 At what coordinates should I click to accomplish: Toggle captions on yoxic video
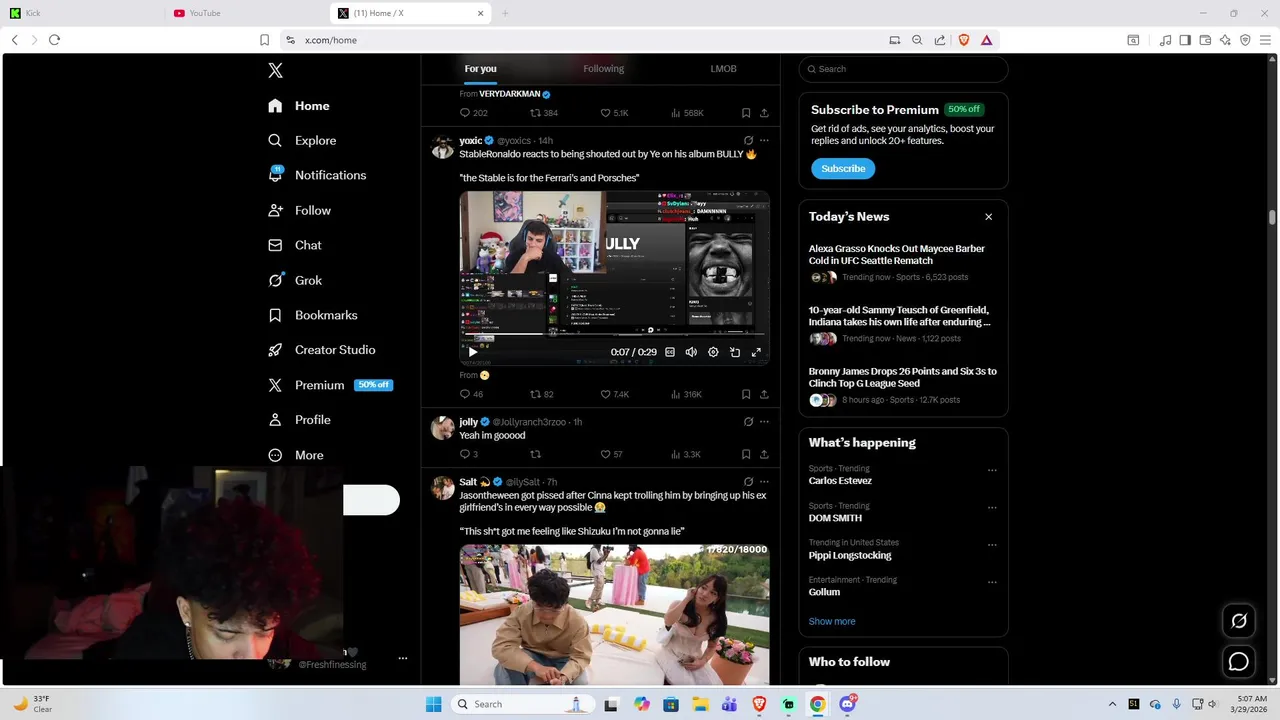[x=670, y=352]
